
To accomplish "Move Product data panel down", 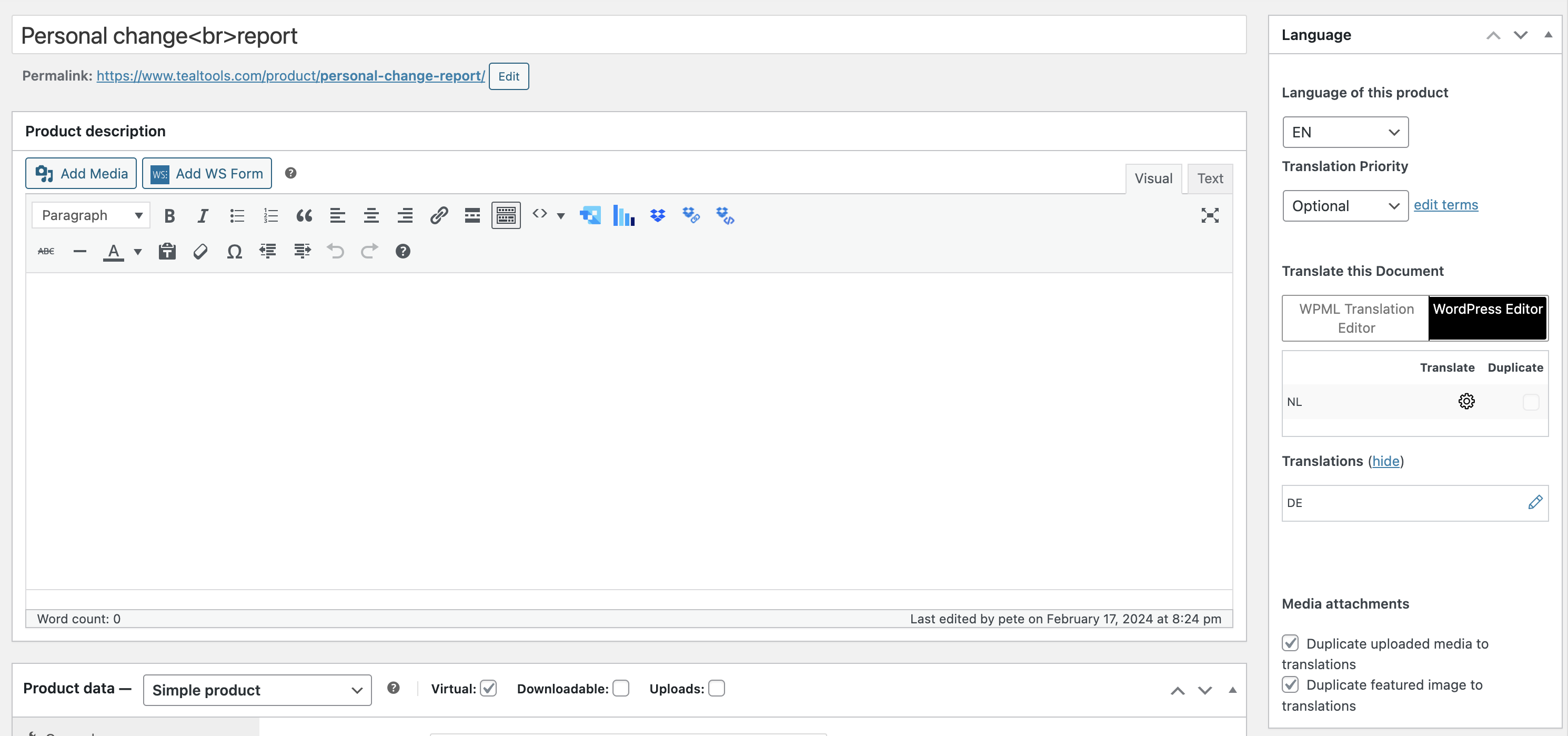I will tap(1205, 691).
